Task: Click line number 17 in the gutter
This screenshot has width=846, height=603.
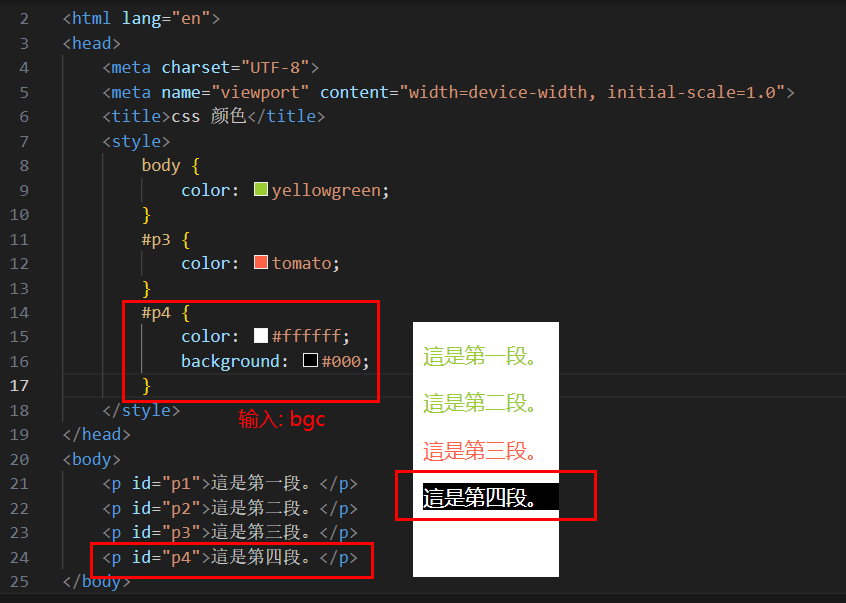Action: 20,385
